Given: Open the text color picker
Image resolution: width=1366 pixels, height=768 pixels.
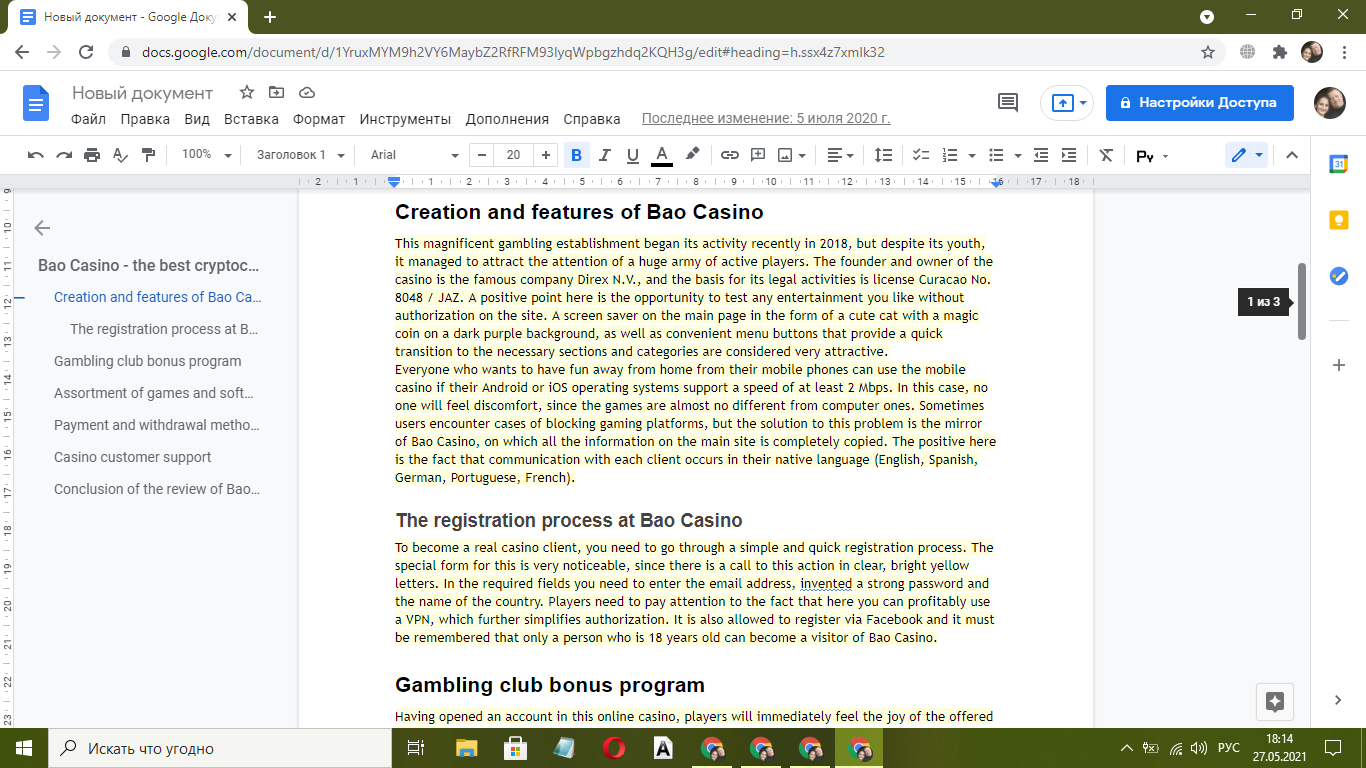Looking at the screenshot, I should coord(661,155).
